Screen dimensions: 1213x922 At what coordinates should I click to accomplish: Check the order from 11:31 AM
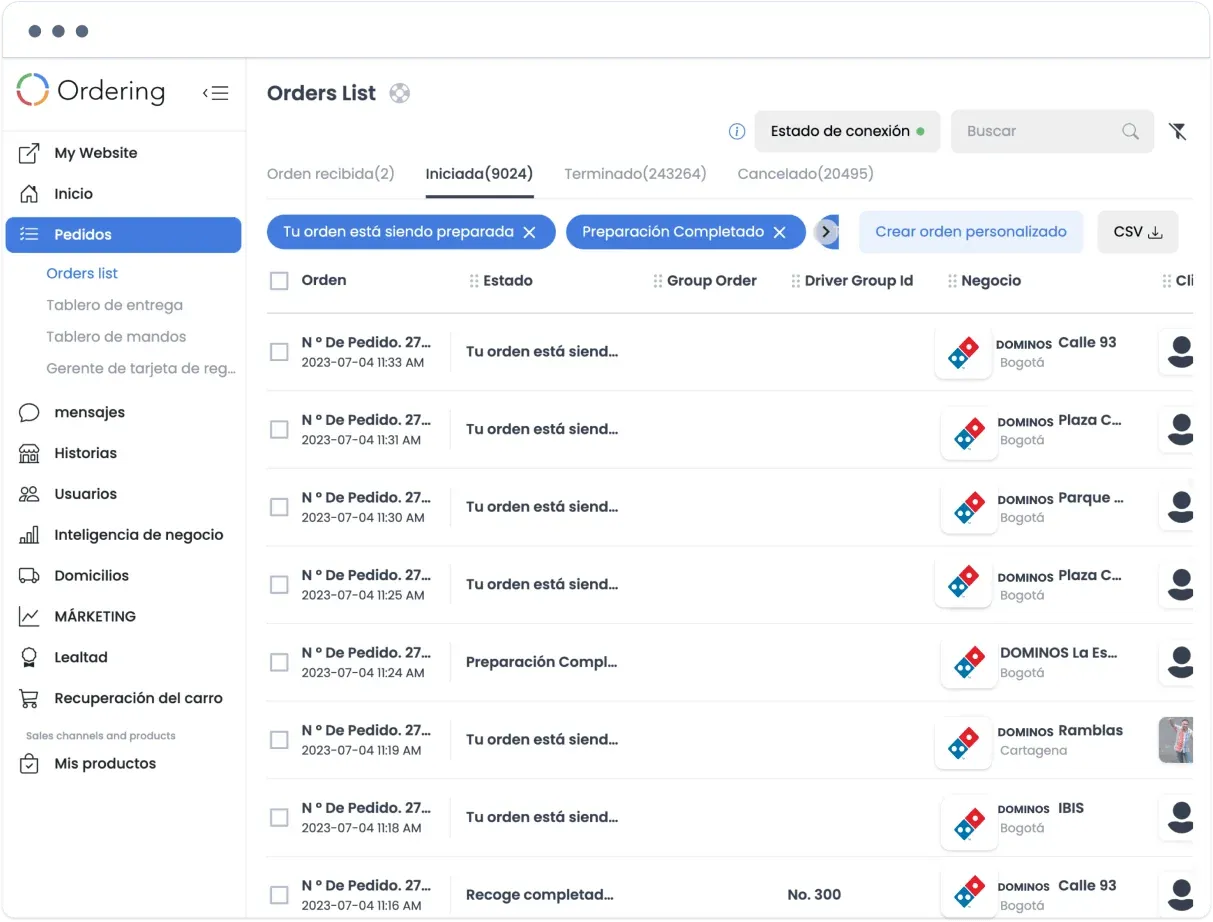click(279, 429)
